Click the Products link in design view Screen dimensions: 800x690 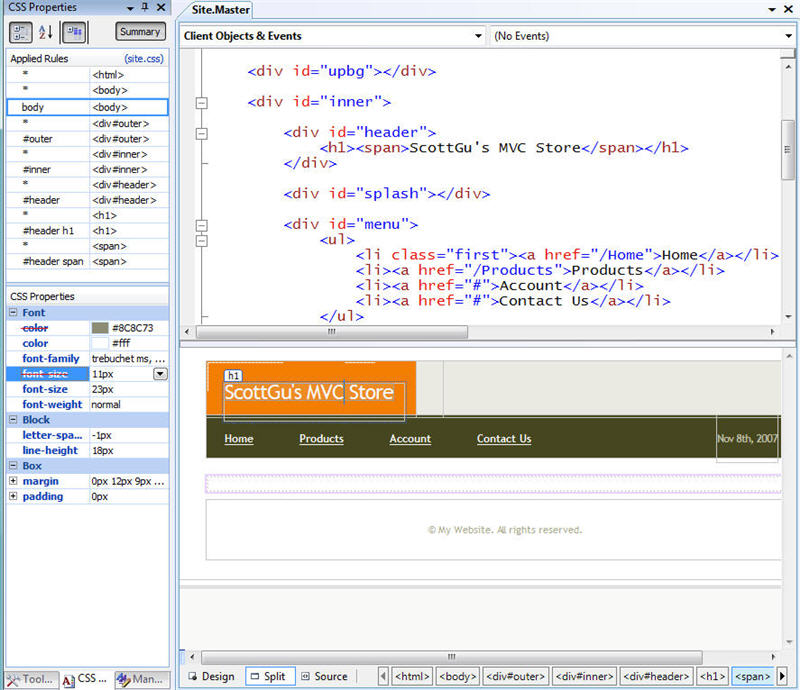coord(321,439)
